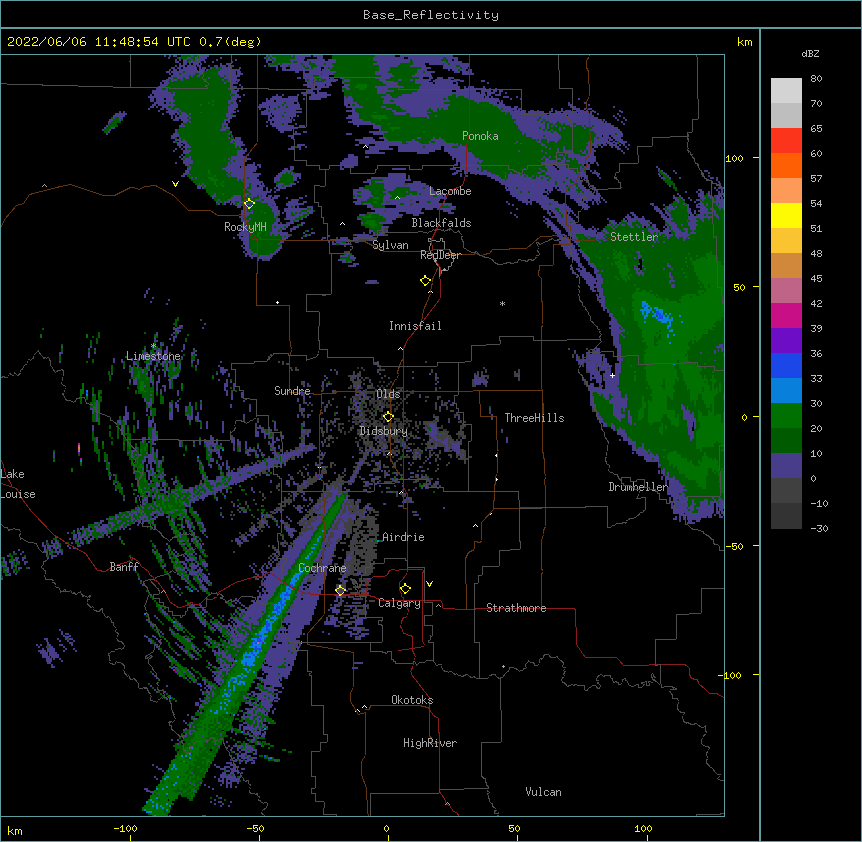862x842 pixels.
Task: Click the Lacombe city label
Action: 450,191
